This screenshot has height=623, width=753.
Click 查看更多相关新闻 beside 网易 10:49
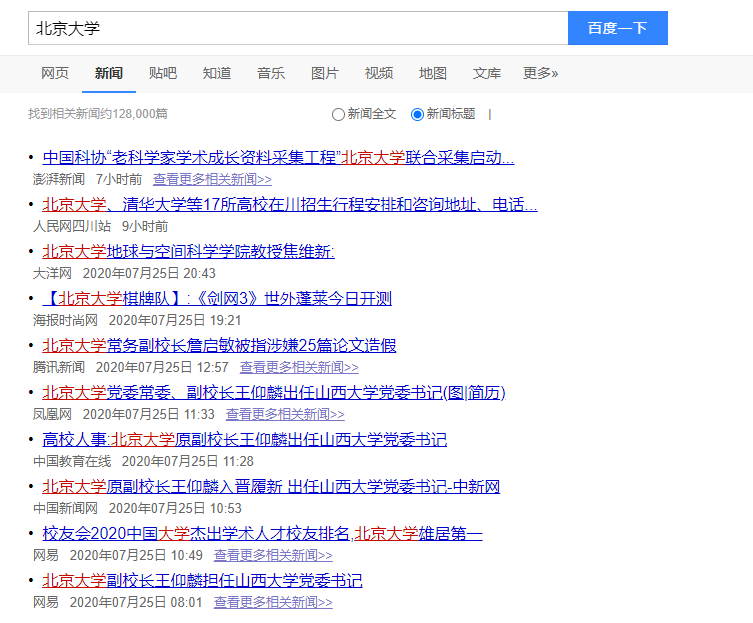[273, 556]
